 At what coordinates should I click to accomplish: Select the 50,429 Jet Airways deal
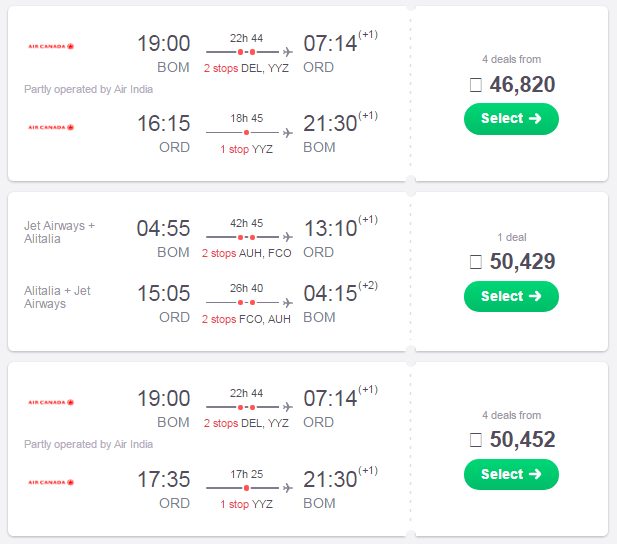click(x=511, y=296)
